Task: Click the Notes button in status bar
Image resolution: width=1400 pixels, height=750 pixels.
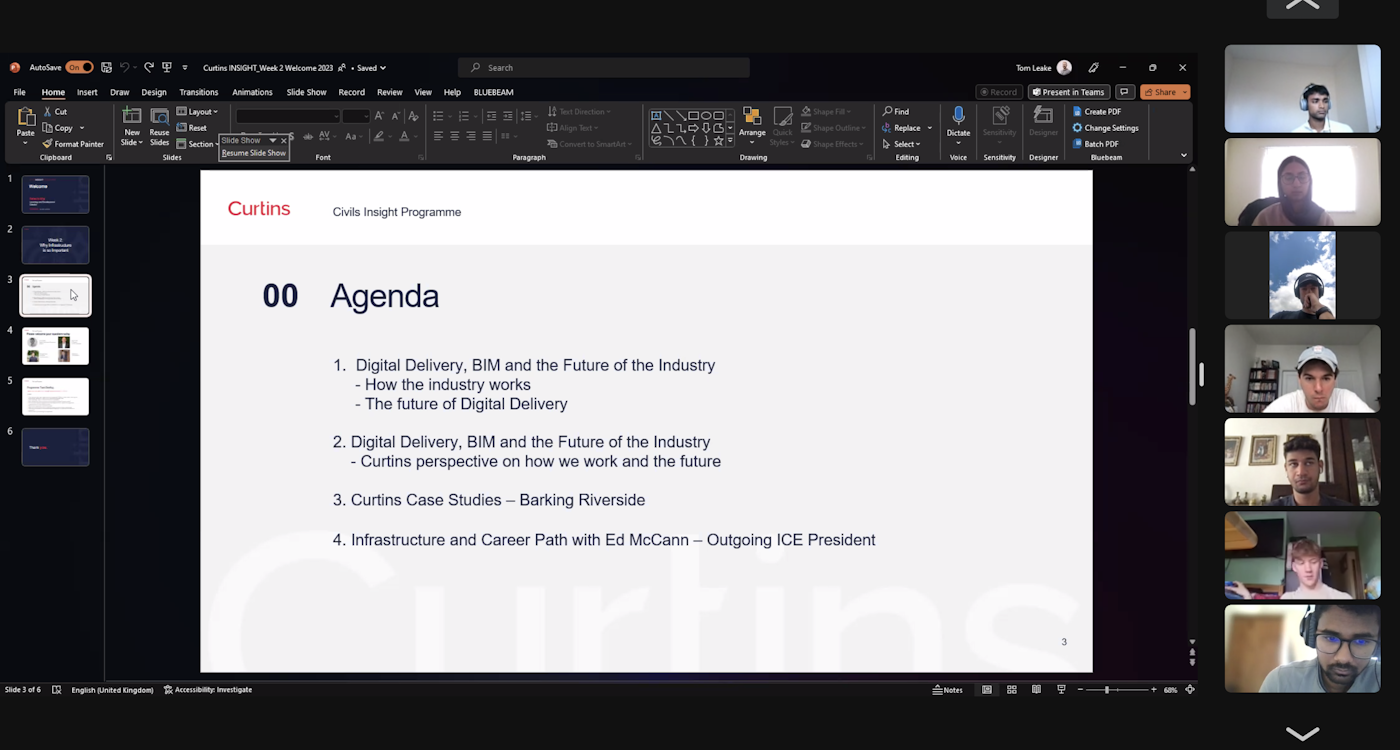Action: pos(948,690)
